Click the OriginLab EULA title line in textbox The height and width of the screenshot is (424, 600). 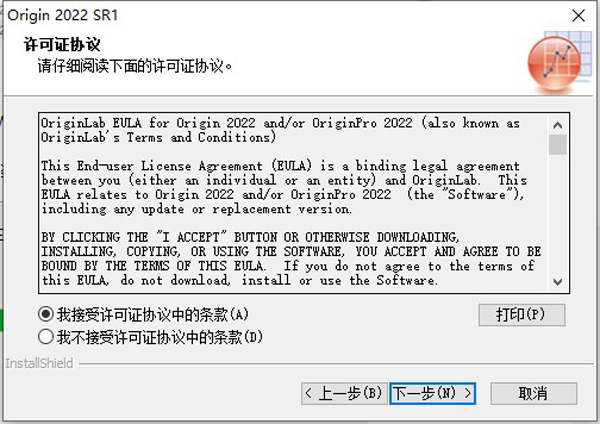(280, 130)
